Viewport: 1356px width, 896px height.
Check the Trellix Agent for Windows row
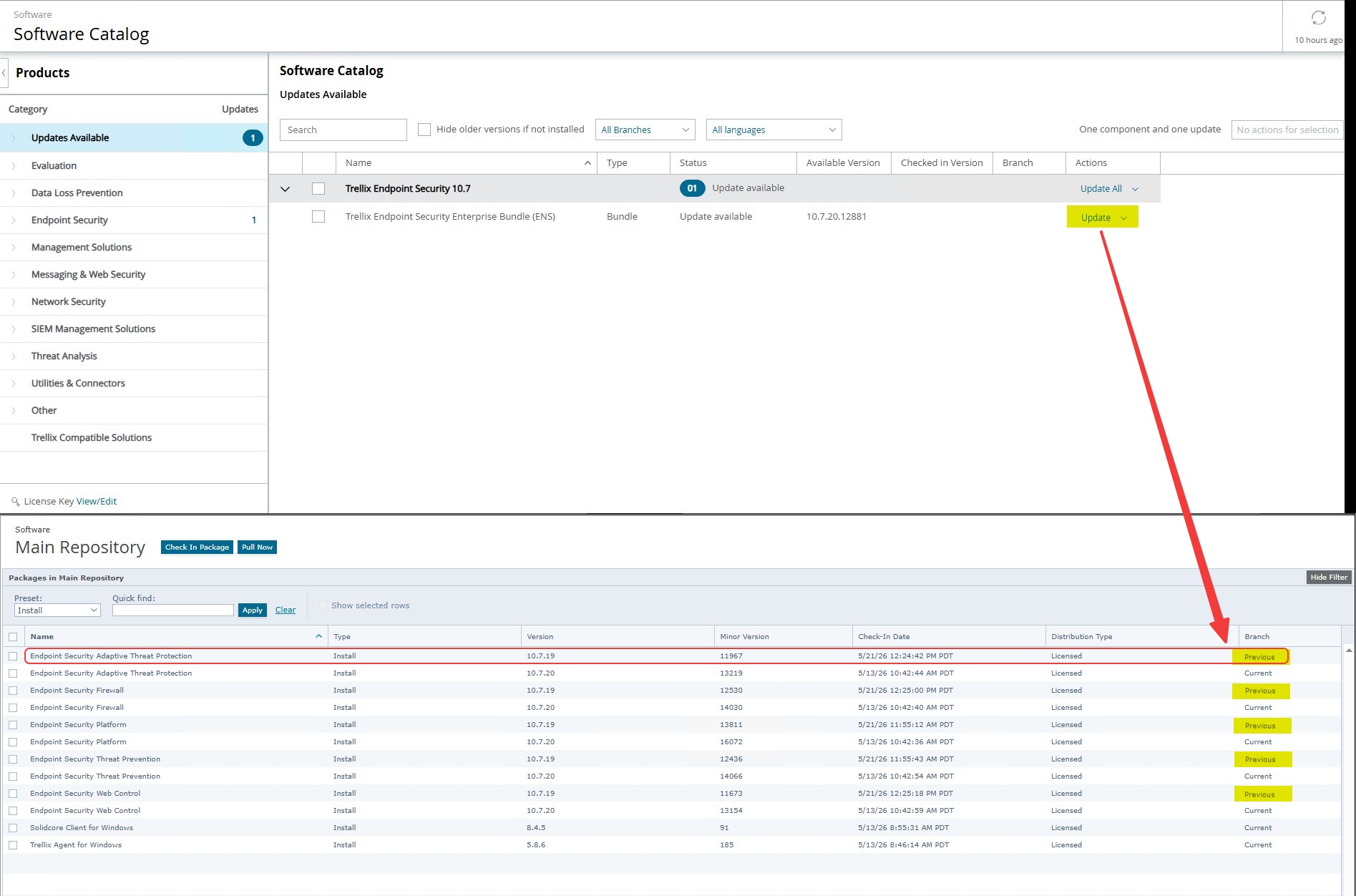tap(13, 845)
